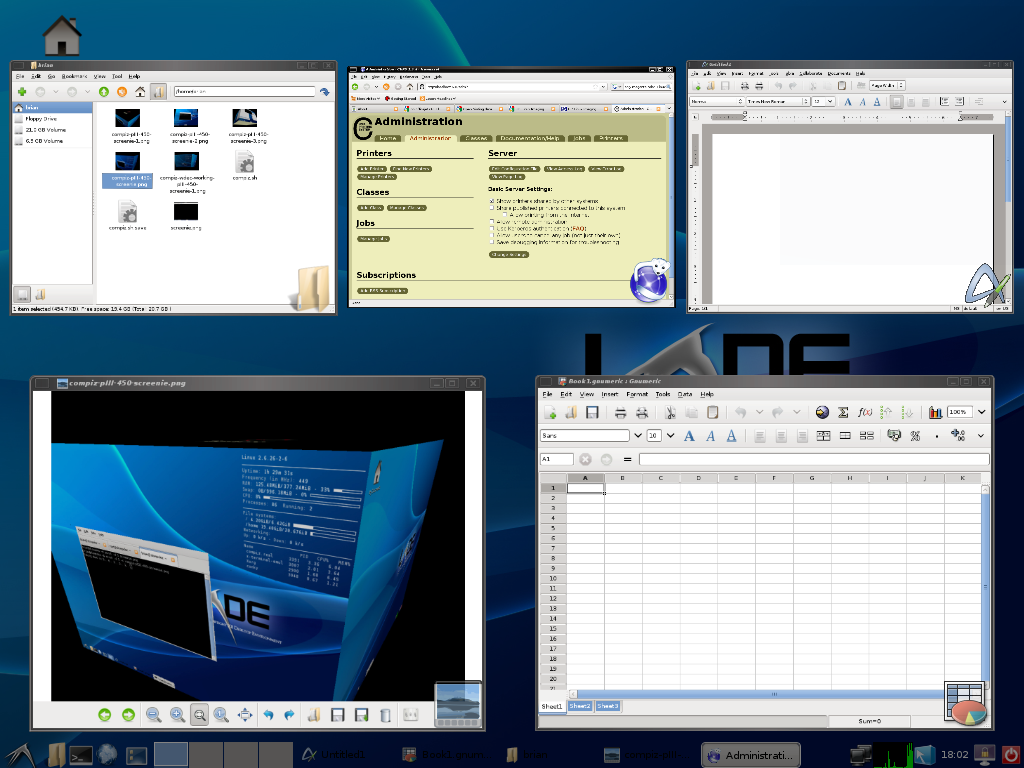Click the percent format icon in Gnumeric
The height and width of the screenshot is (768, 1024).
click(x=915, y=436)
